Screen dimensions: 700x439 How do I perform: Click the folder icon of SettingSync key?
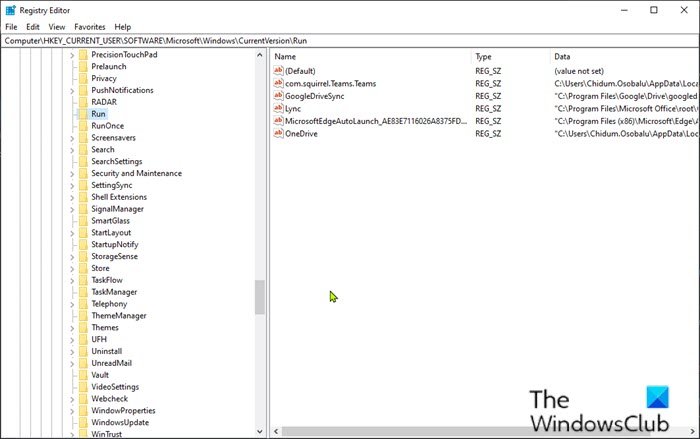pyautogui.click(x=83, y=185)
